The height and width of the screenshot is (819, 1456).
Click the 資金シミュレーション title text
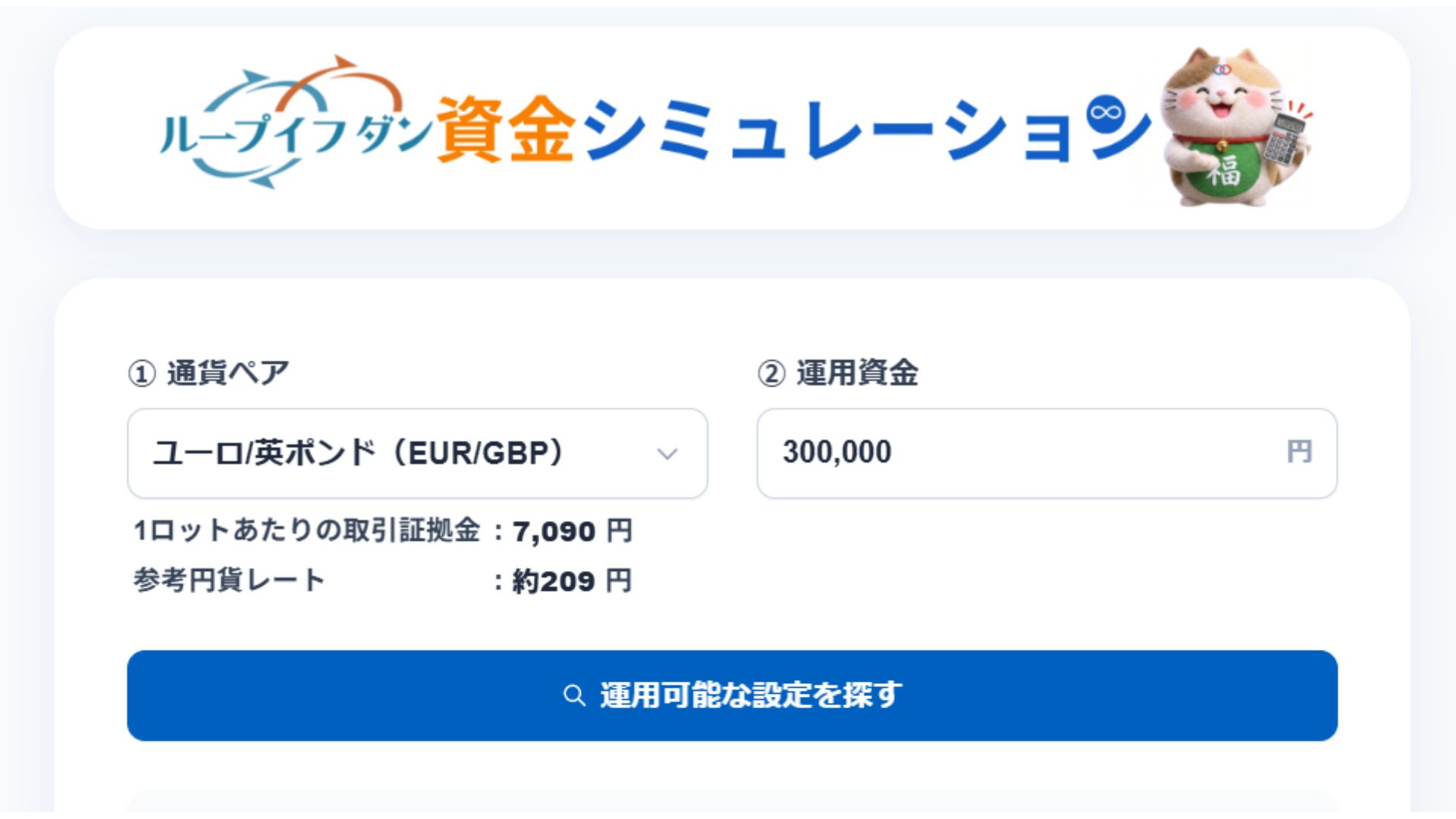pos(794,129)
